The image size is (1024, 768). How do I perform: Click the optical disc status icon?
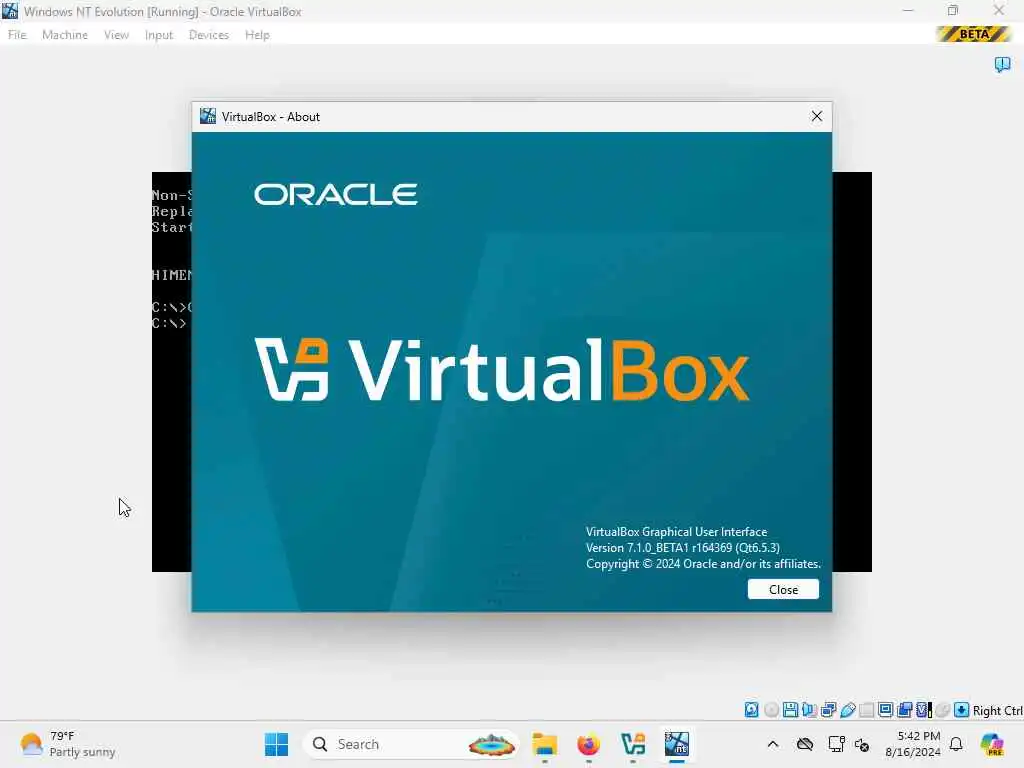tap(771, 710)
